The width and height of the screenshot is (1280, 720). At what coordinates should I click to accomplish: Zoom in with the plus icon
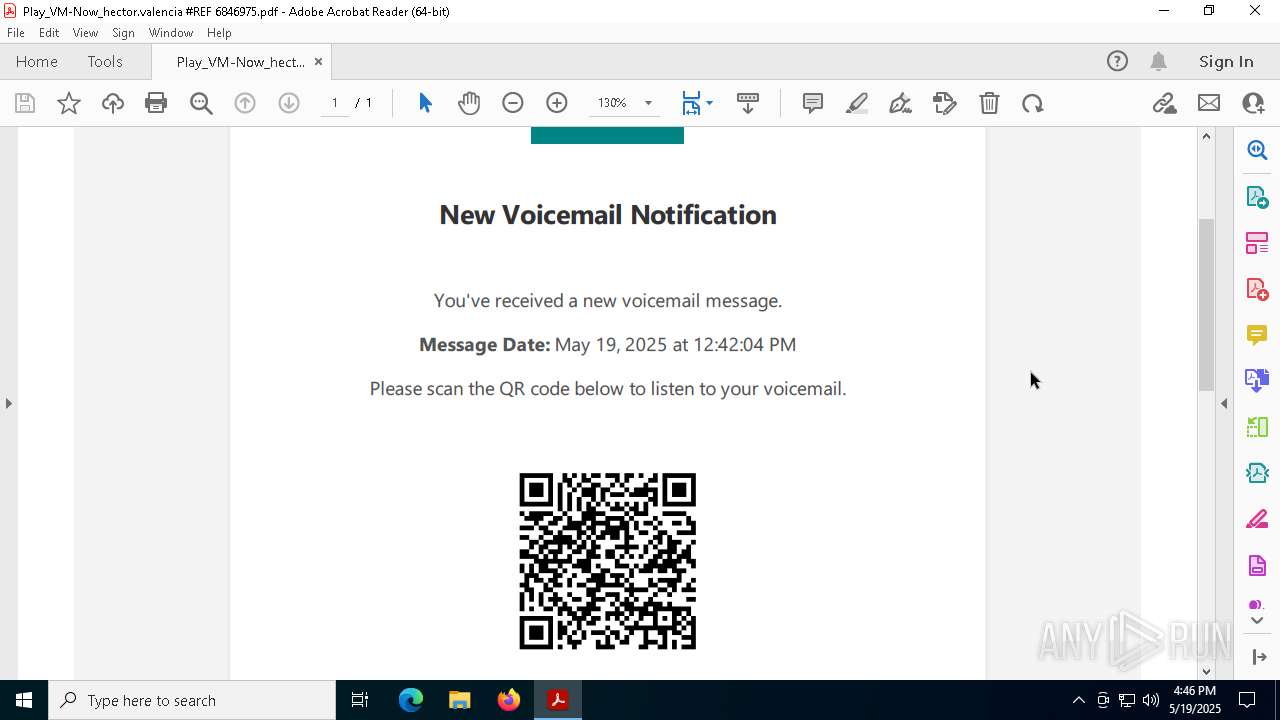click(x=557, y=103)
